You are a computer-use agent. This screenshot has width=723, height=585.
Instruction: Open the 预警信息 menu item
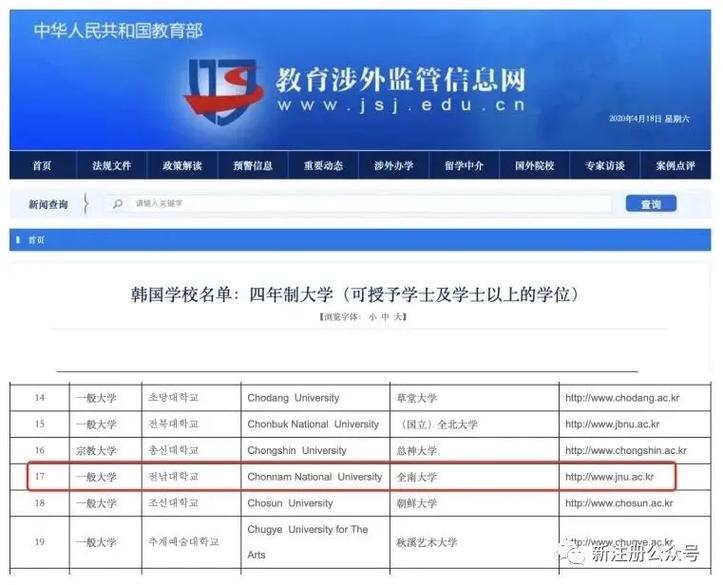pyautogui.click(x=253, y=165)
